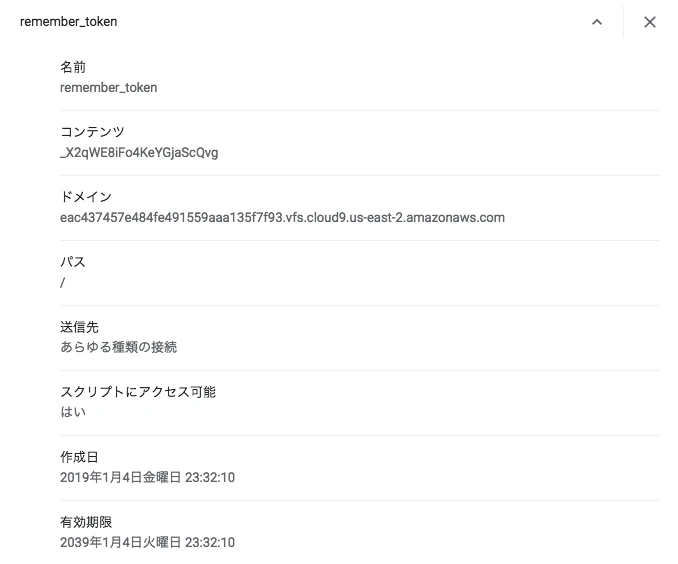Select the remember_token header title

pos(68,22)
